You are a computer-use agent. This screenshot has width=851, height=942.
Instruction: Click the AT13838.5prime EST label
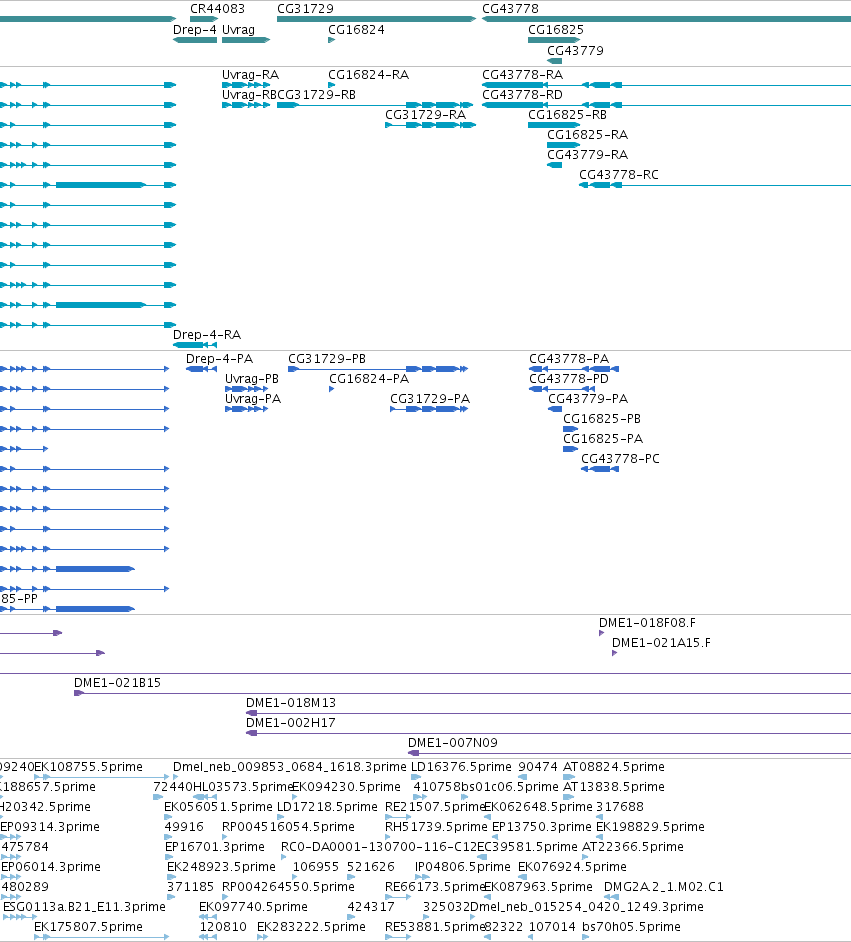tap(614, 786)
